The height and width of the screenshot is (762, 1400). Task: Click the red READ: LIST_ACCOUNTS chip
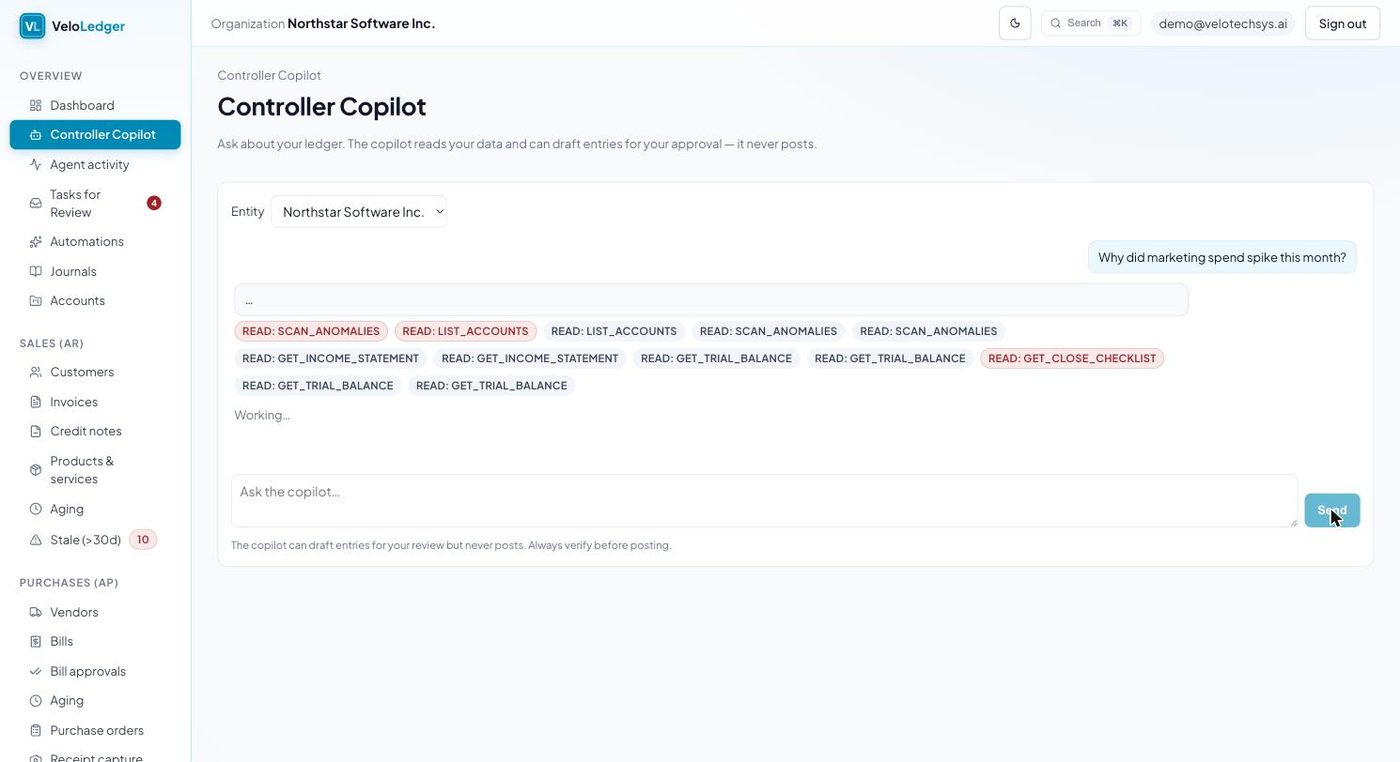point(465,331)
